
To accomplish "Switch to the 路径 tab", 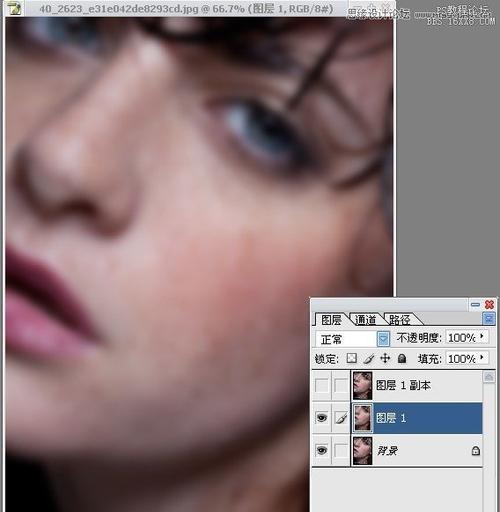I will 400,320.
